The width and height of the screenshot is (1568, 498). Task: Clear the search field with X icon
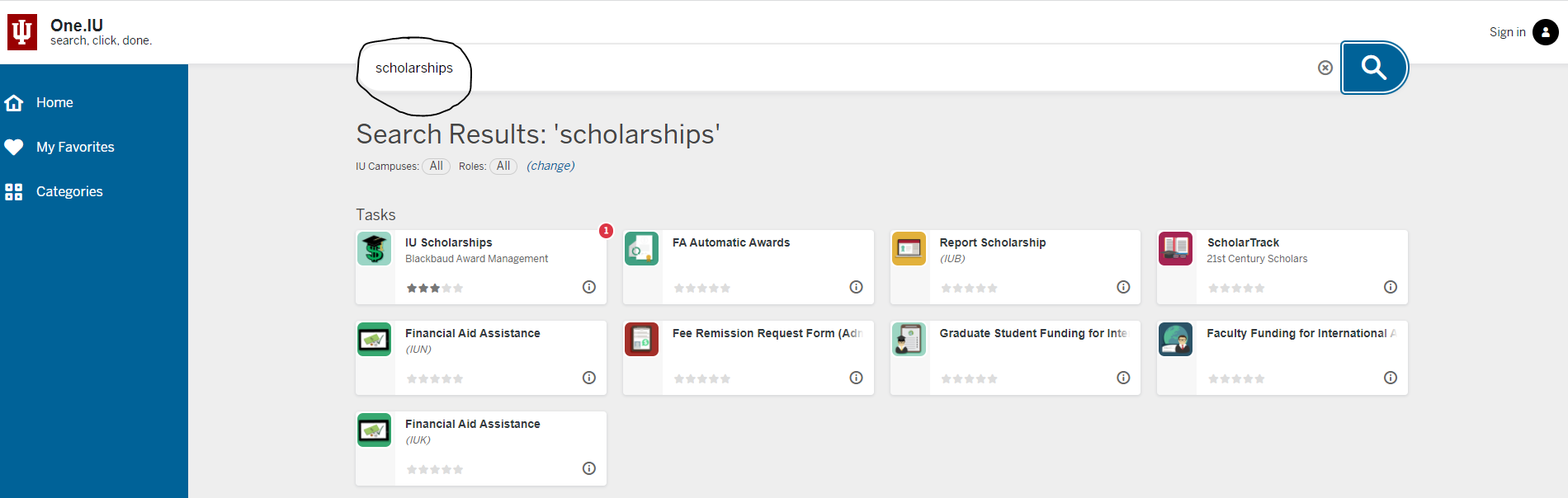coord(1325,68)
